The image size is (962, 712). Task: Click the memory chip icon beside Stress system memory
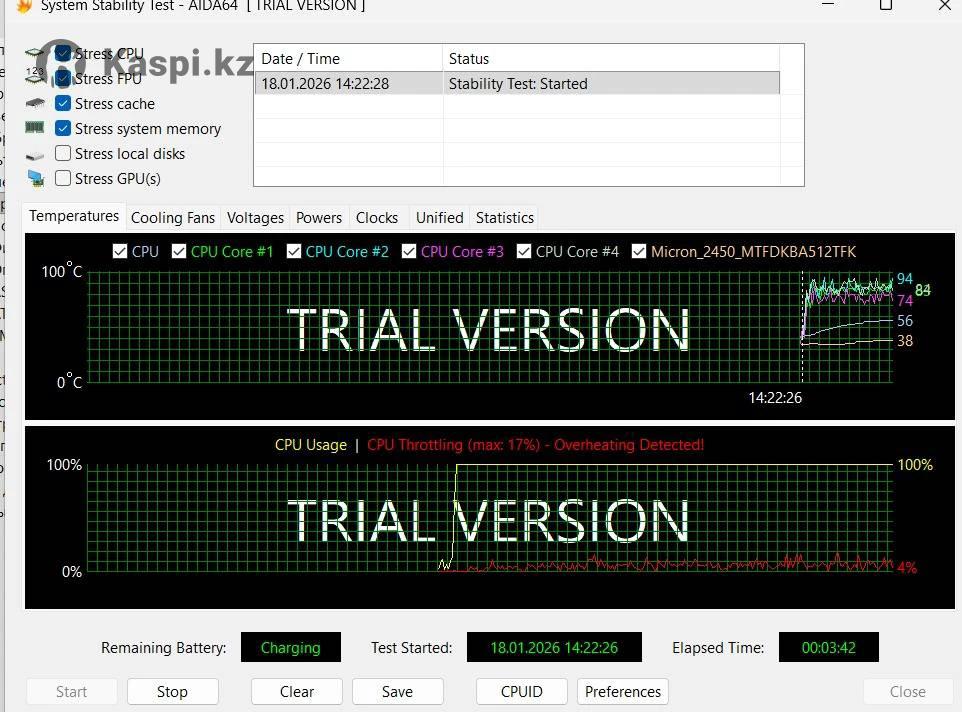coord(35,128)
